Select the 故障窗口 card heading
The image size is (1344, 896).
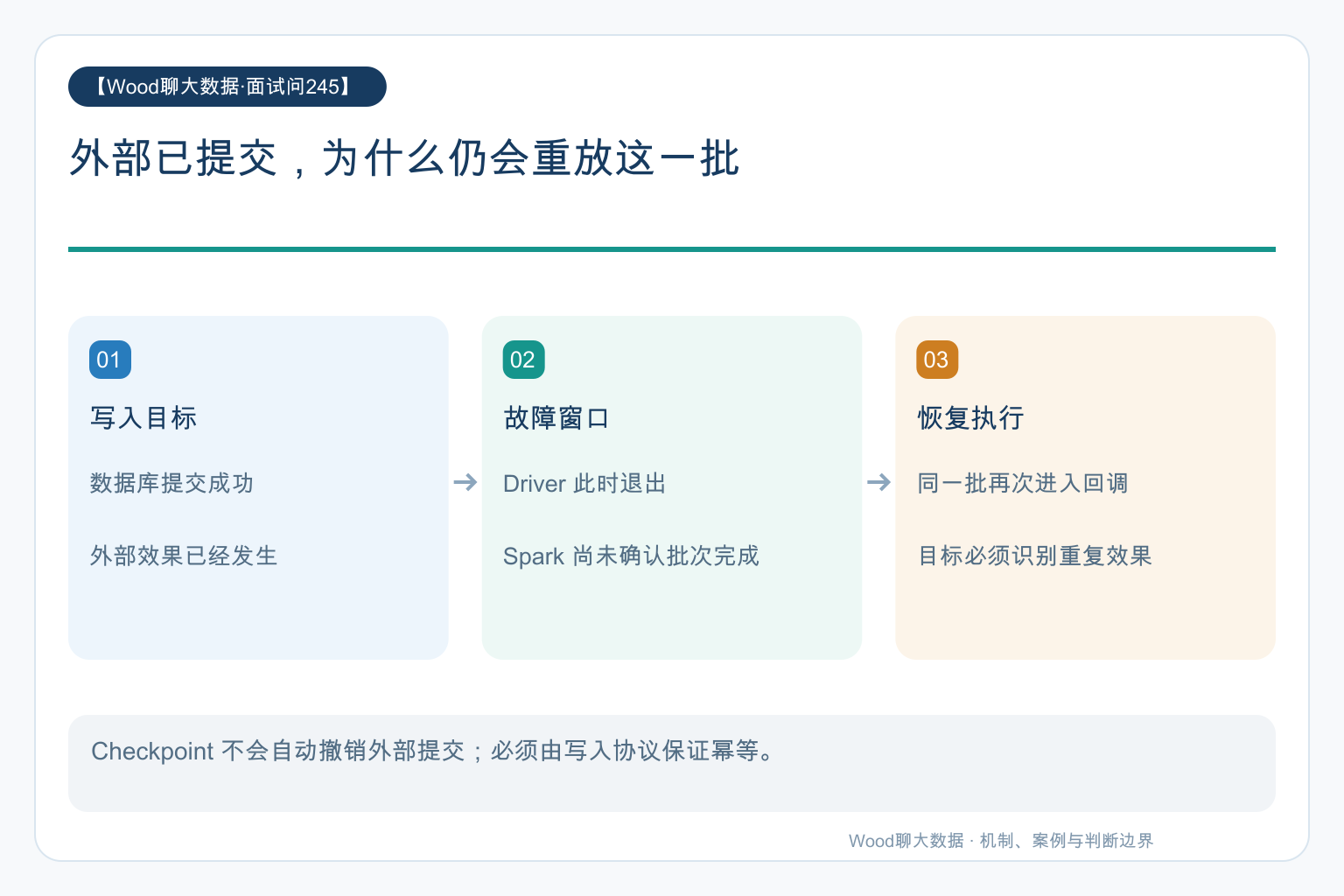pyautogui.click(x=556, y=418)
